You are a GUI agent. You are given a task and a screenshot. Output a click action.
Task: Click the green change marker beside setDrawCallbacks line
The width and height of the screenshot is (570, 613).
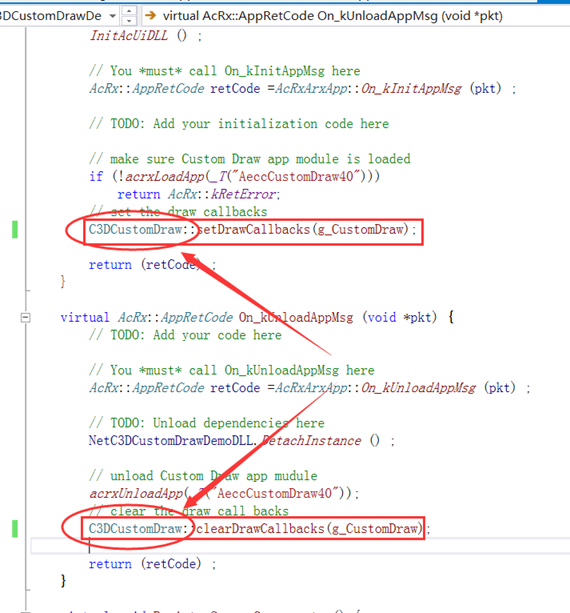click(15, 229)
